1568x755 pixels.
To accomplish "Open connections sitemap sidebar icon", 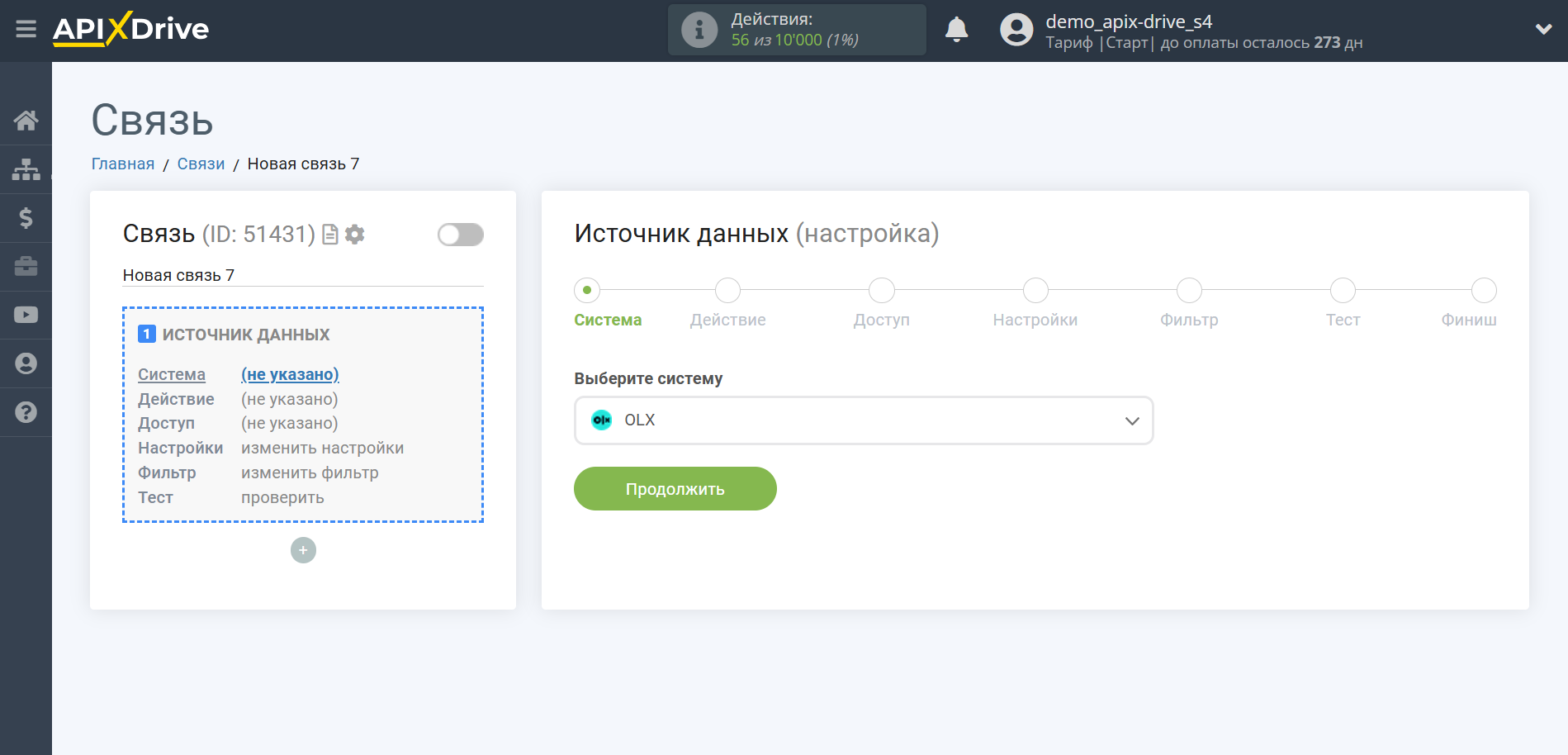I will [x=26, y=169].
